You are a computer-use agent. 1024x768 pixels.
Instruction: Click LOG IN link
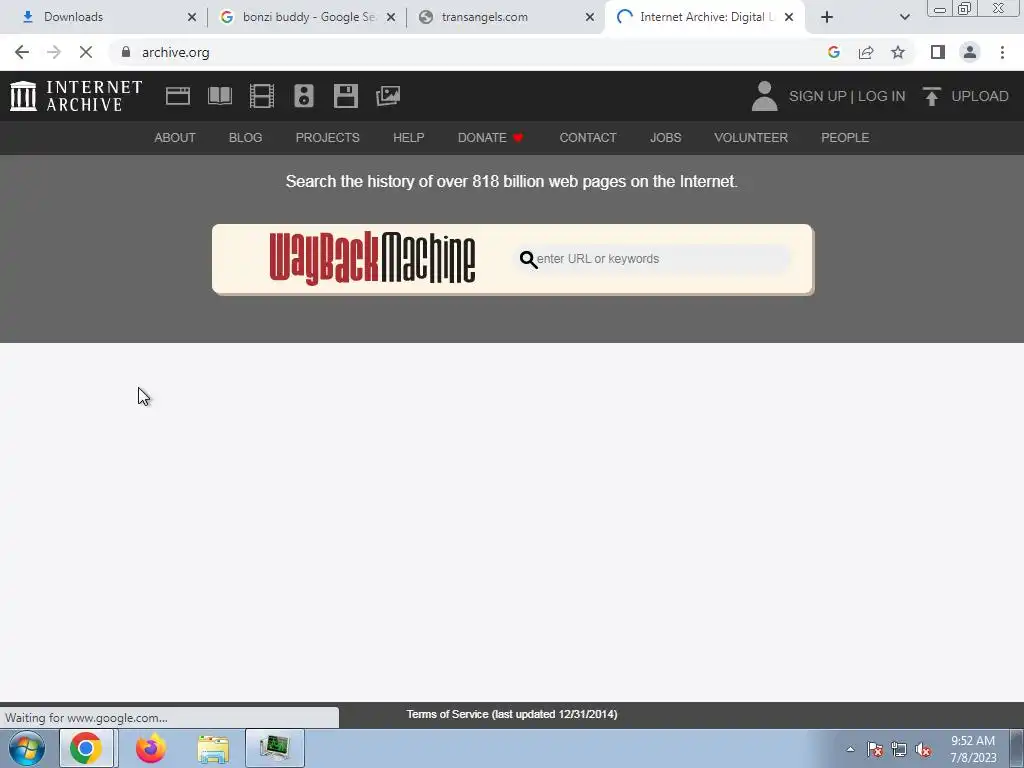pos(881,96)
